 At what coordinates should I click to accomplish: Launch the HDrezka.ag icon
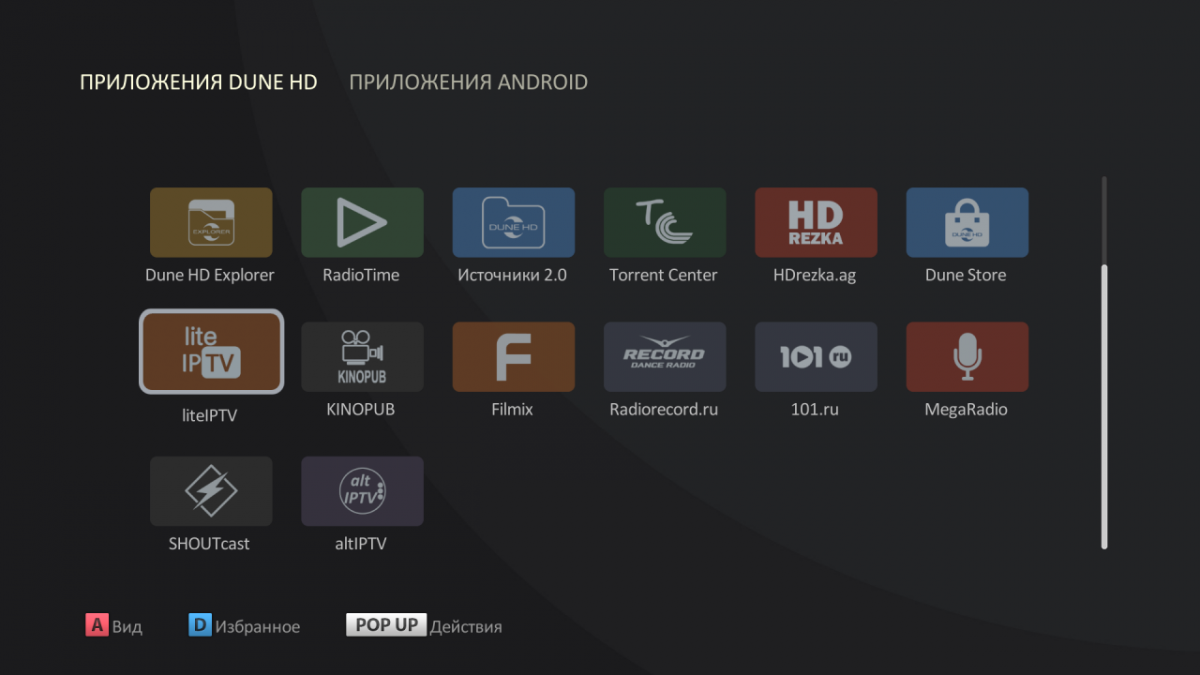coord(816,222)
